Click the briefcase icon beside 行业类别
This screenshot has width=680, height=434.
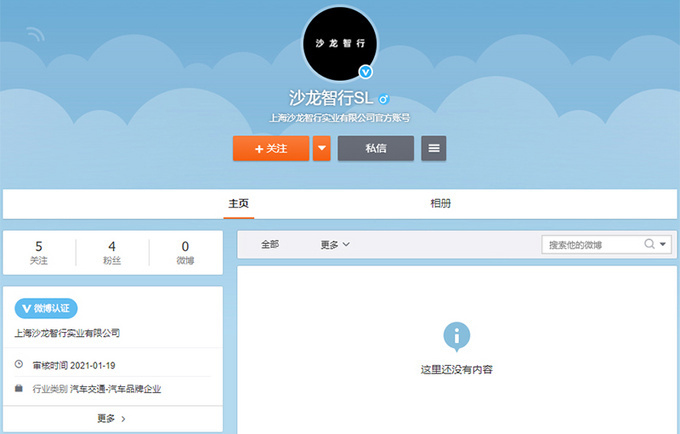point(19,388)
